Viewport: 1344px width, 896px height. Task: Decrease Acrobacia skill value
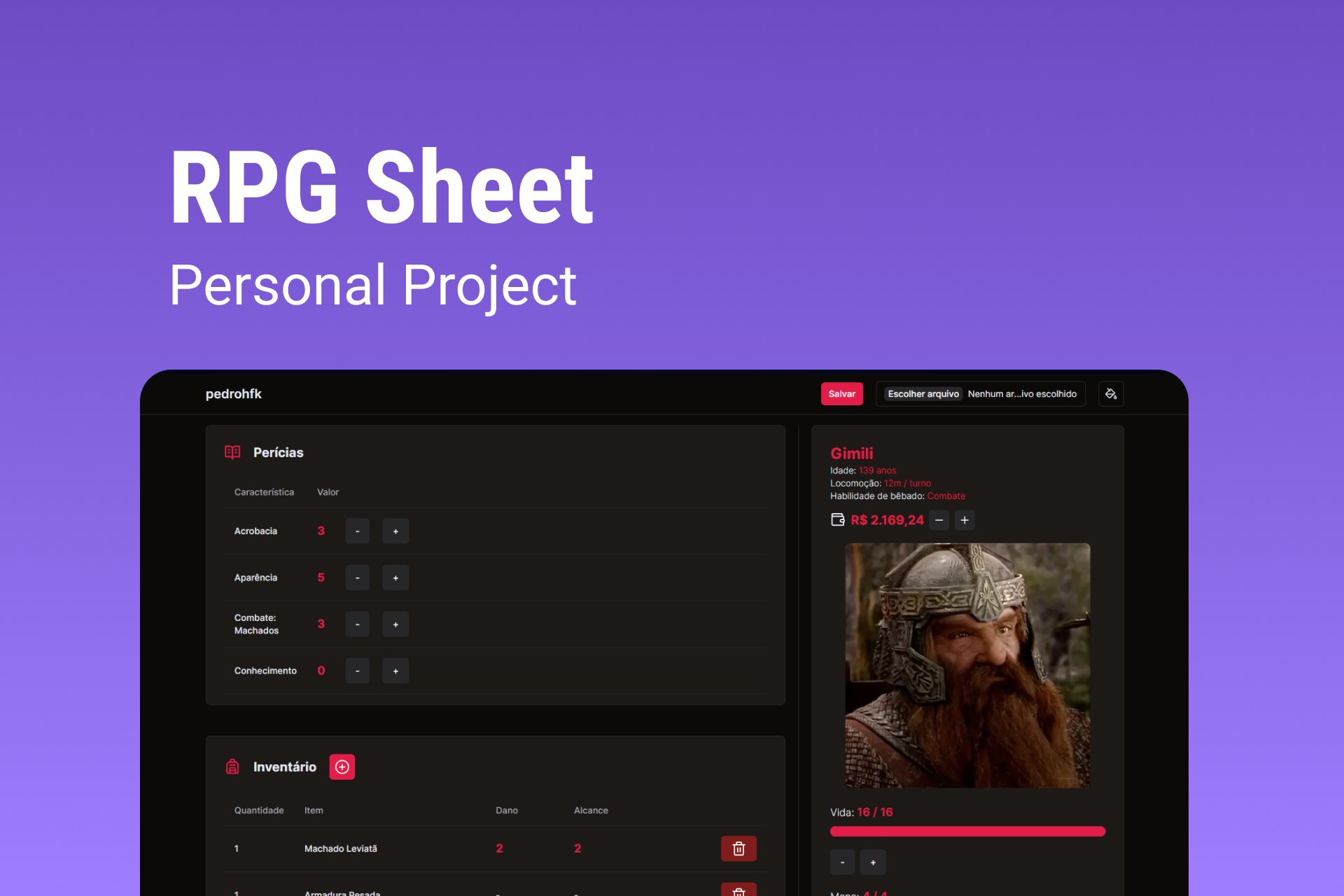coord(358,531)
